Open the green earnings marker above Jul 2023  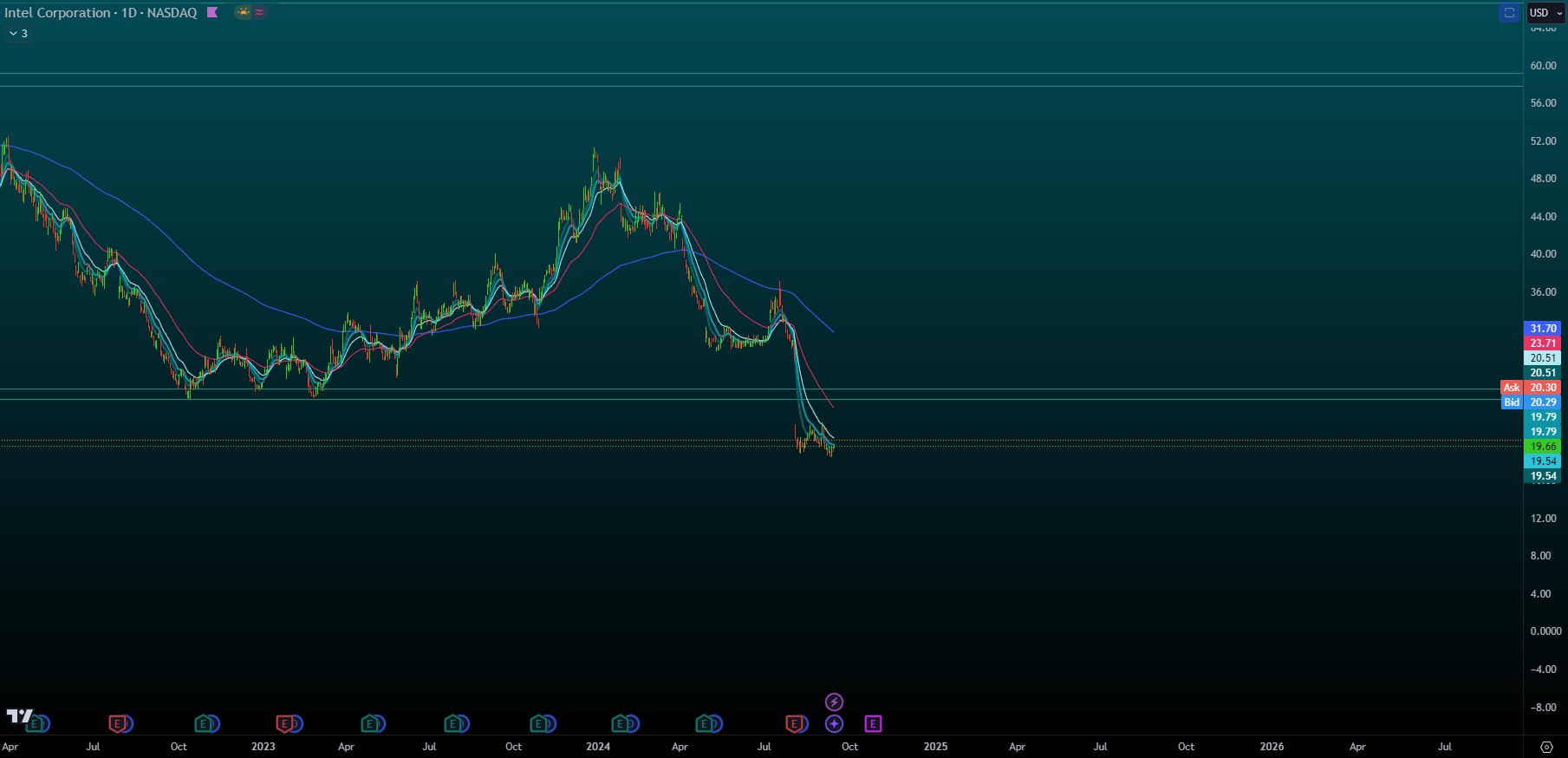point(453,723)
